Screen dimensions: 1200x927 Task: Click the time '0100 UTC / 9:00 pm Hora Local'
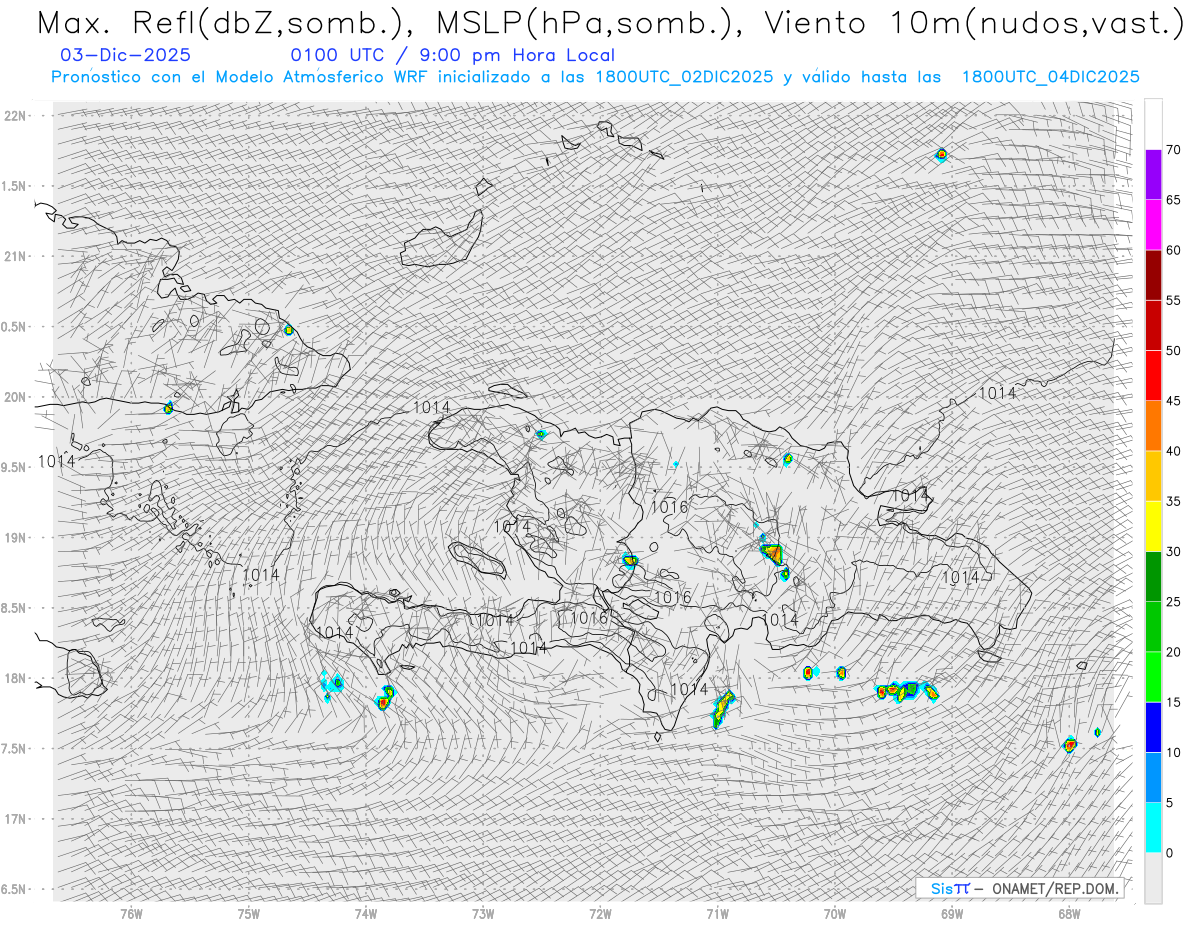click(452, 55)
